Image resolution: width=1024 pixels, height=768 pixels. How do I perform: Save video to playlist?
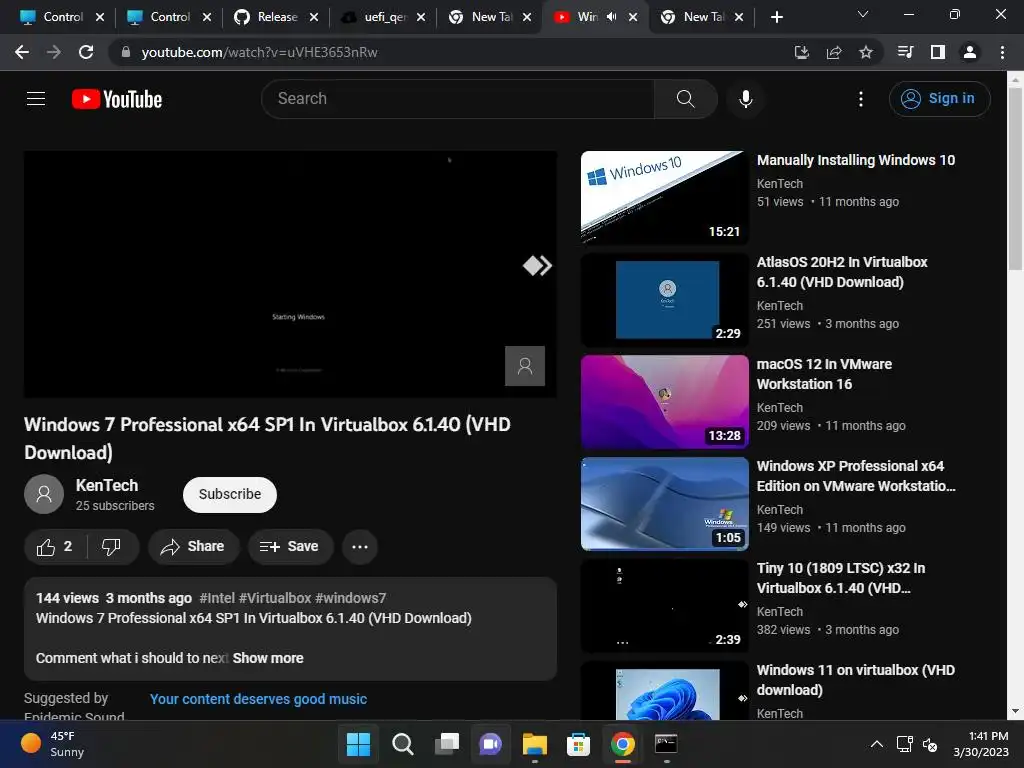click(x=290, y=547)
